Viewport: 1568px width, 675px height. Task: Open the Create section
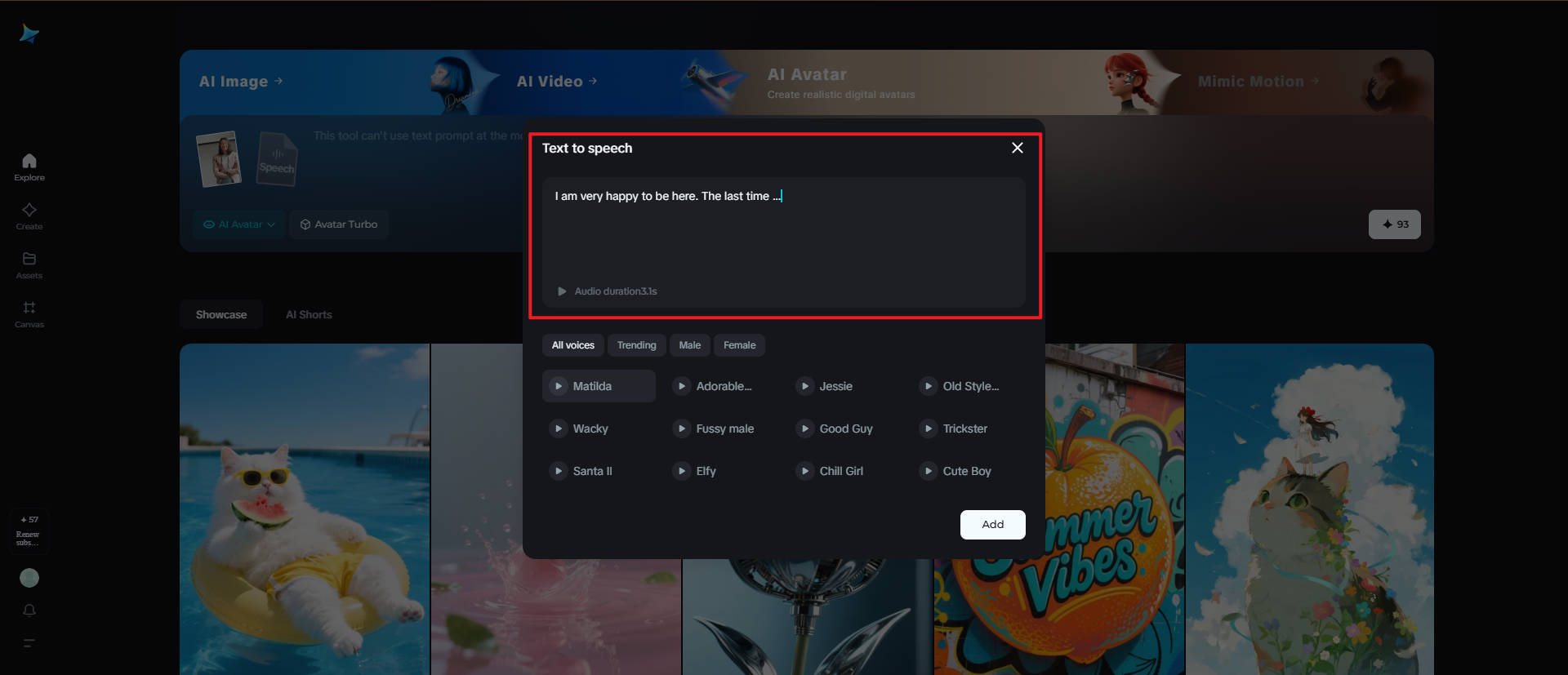click(29, 216)
